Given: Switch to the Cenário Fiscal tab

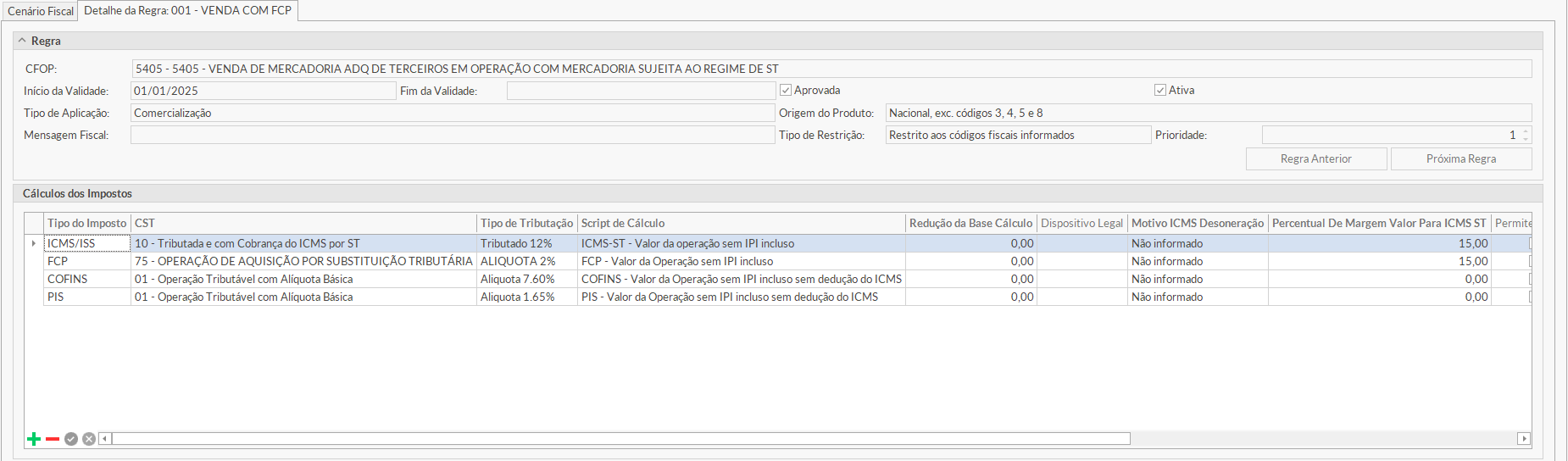Looking at the screenshot, I should 41,11.
